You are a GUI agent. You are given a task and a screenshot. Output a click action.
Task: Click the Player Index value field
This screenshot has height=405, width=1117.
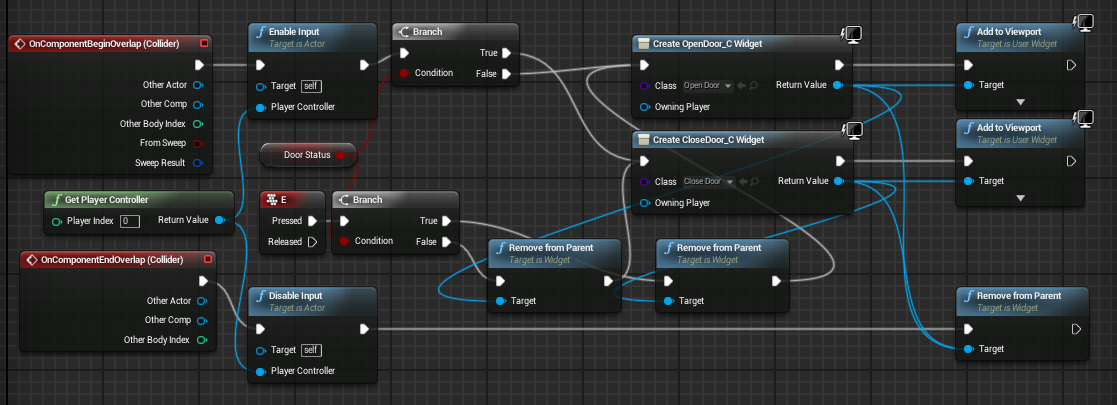pos(129,221)
